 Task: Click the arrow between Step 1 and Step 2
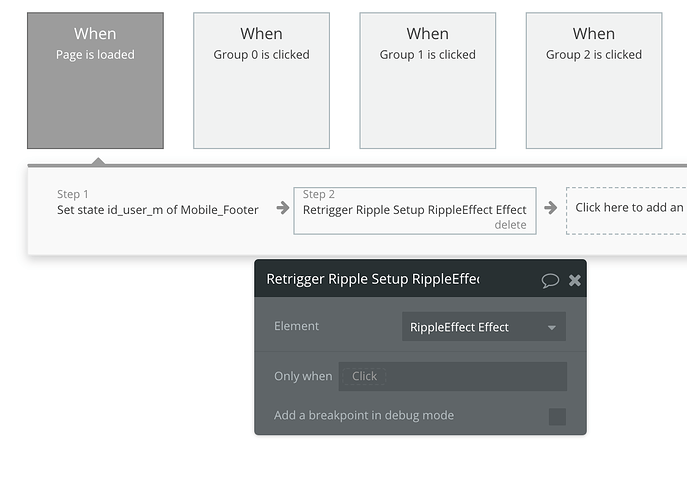(283, 209)
